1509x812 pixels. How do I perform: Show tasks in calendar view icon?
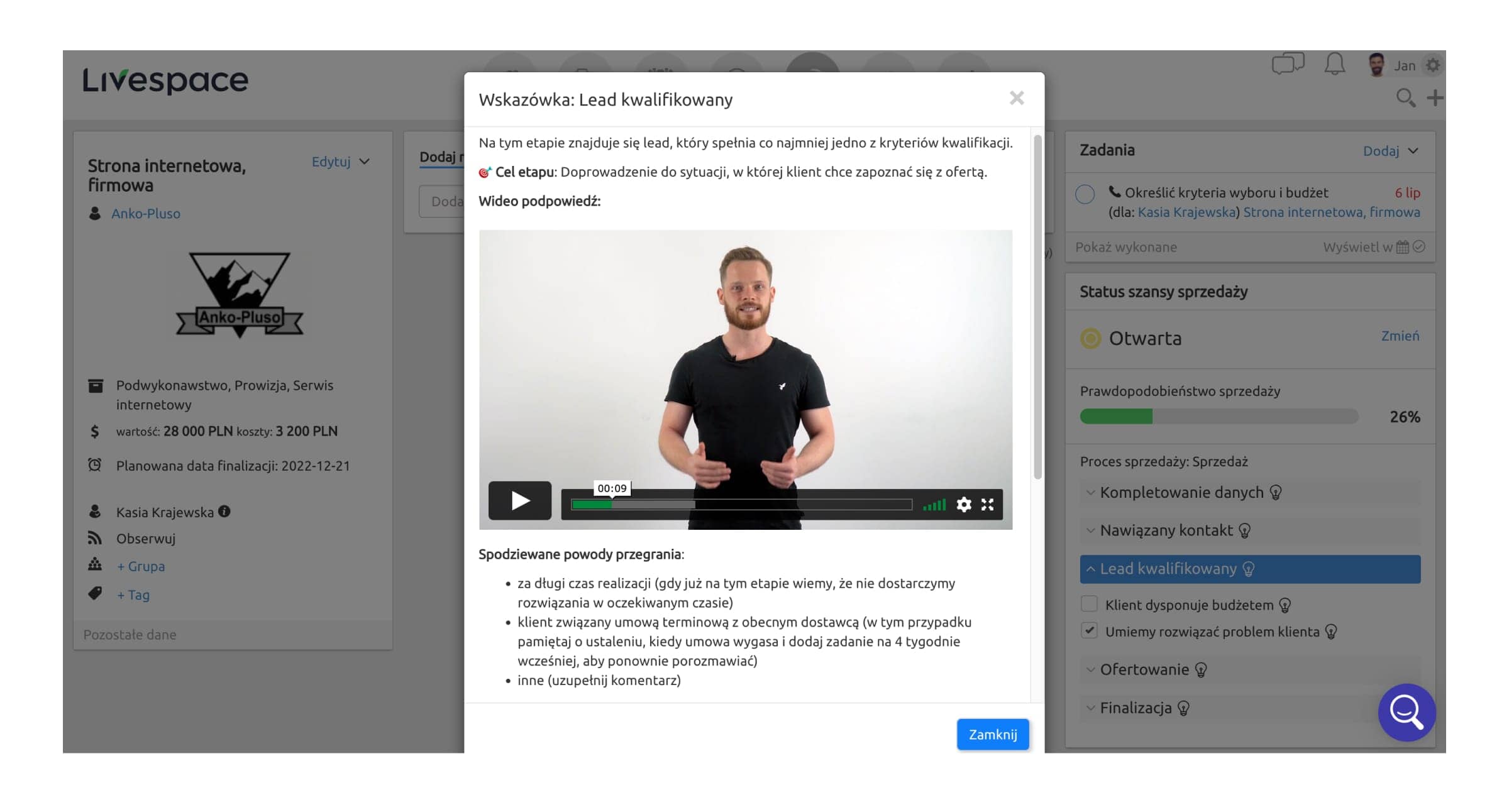pyautogui.click(x=1402, y=247)
